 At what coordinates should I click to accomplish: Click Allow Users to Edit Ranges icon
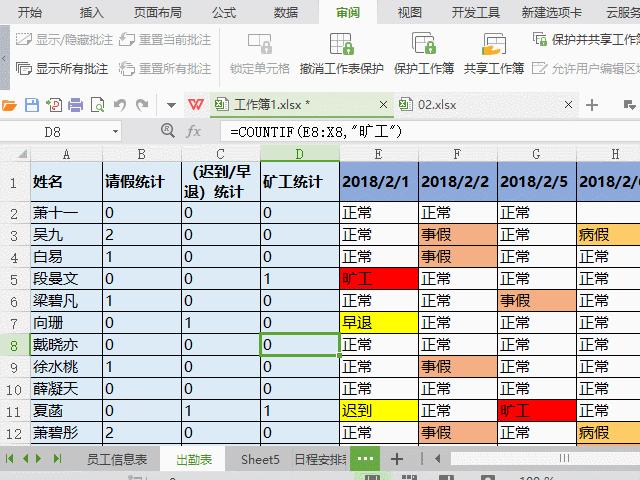click(540, 68)
